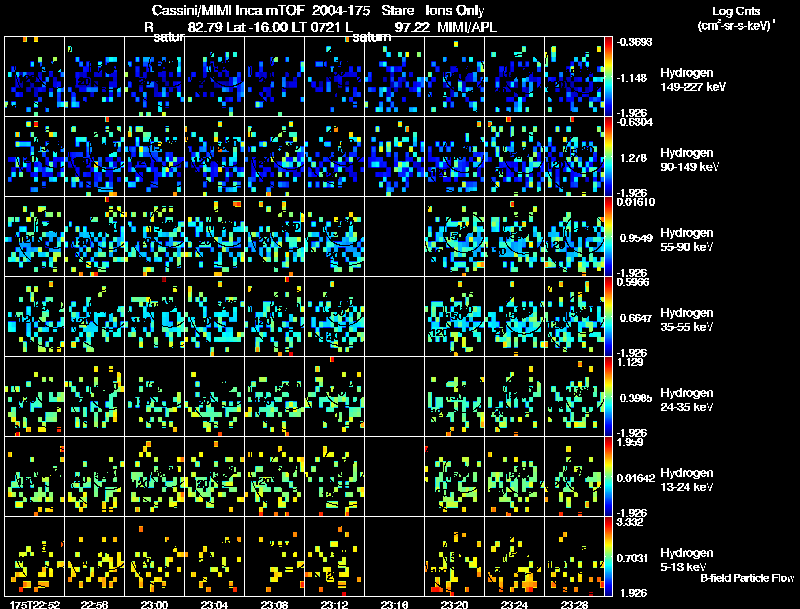Click the colorbar value '0.01610'
Viewport: 800px width, 609px height.
(636, 202)
